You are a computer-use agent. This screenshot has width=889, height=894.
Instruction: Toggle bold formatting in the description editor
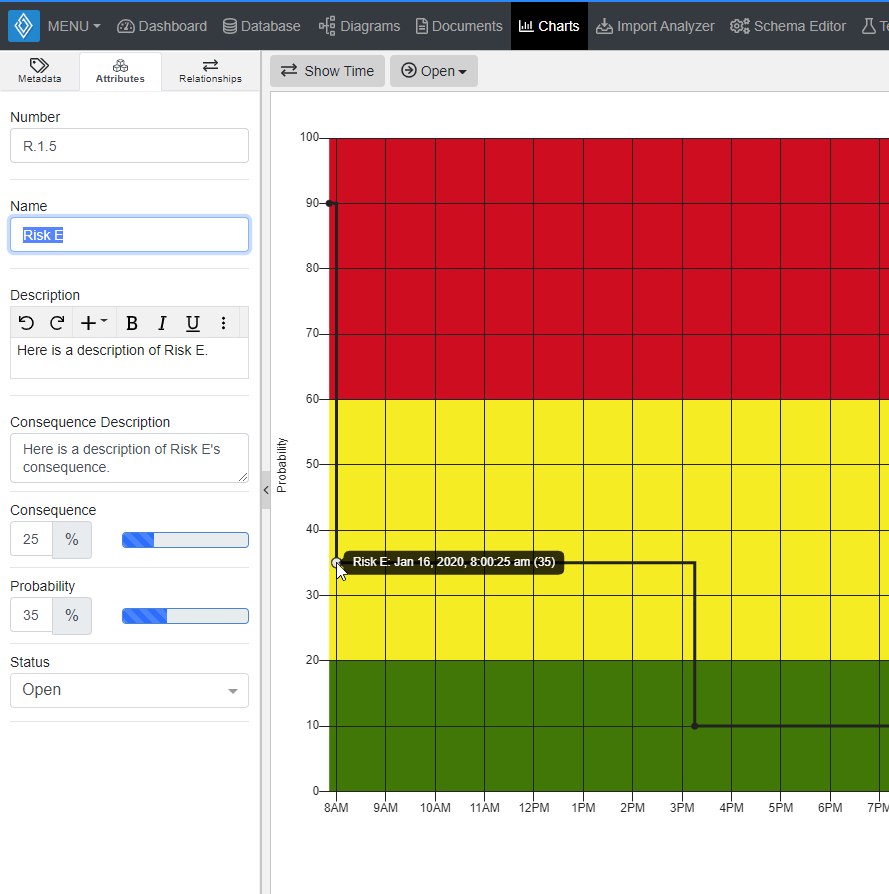[131, 323]
